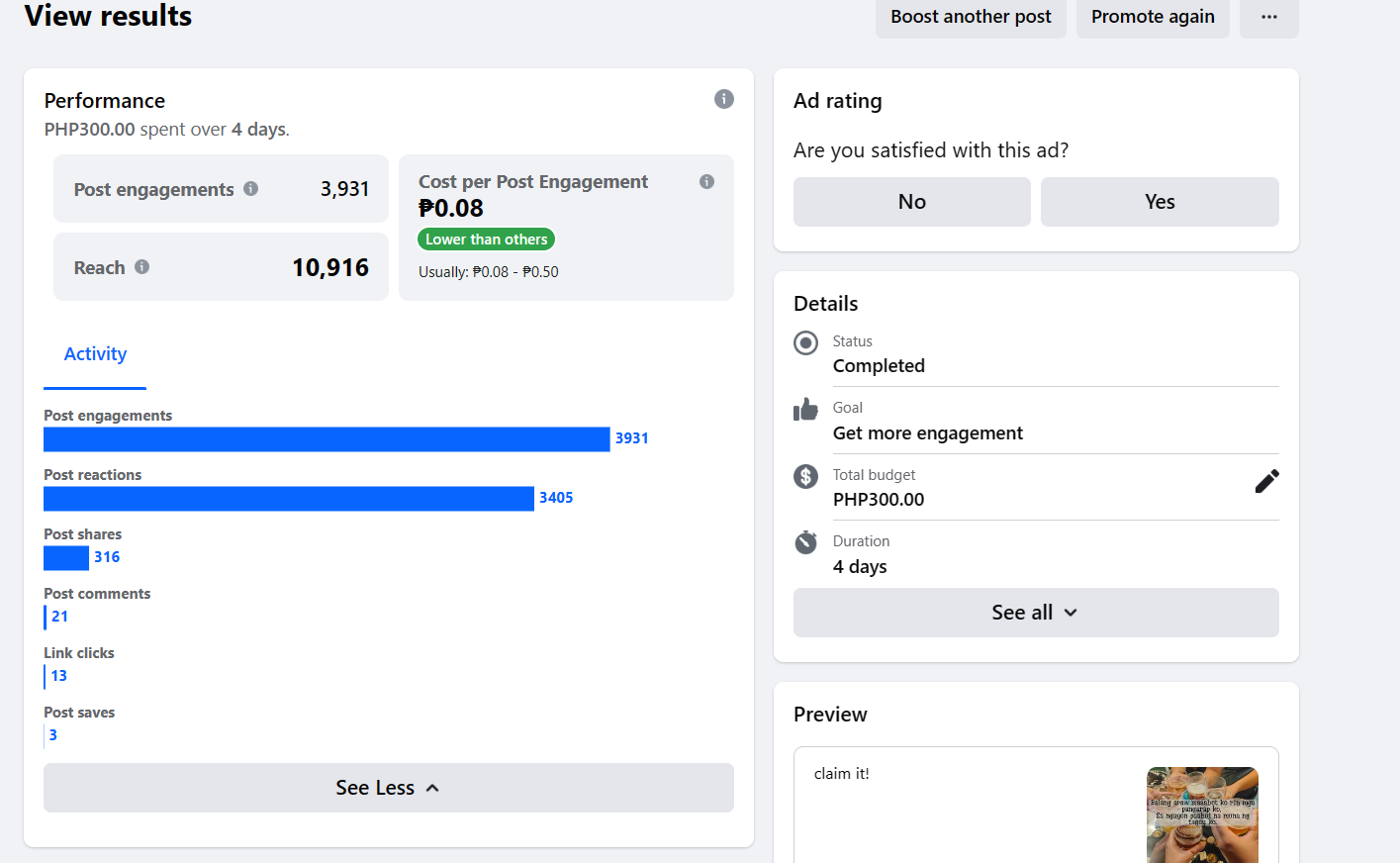Collapse activity with See Less
The image size is (1400, 863).
(x=388, y=788)
